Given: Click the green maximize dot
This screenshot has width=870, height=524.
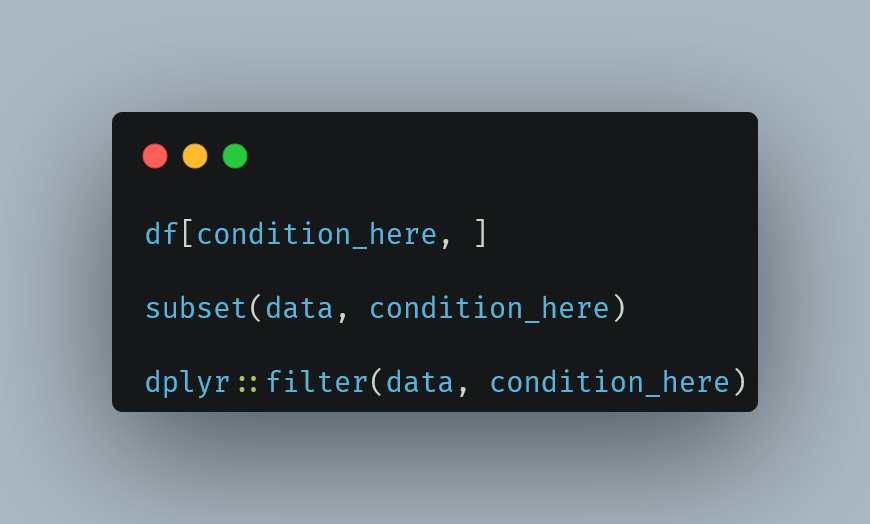Looking at the screenshot, I should 235,156.
